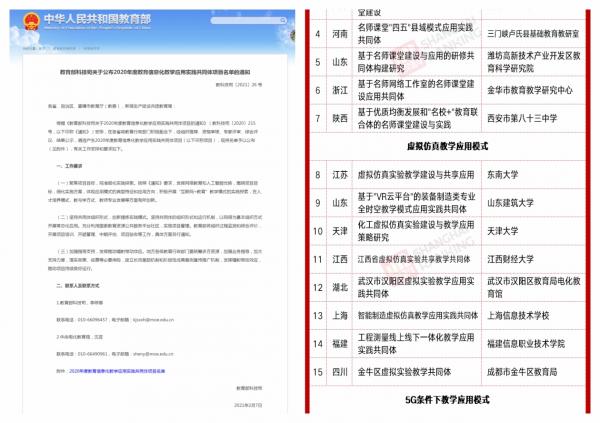Click the notice headline about 2020年度 project list
The width and height of the screenshot is (600, 423).
155,72
